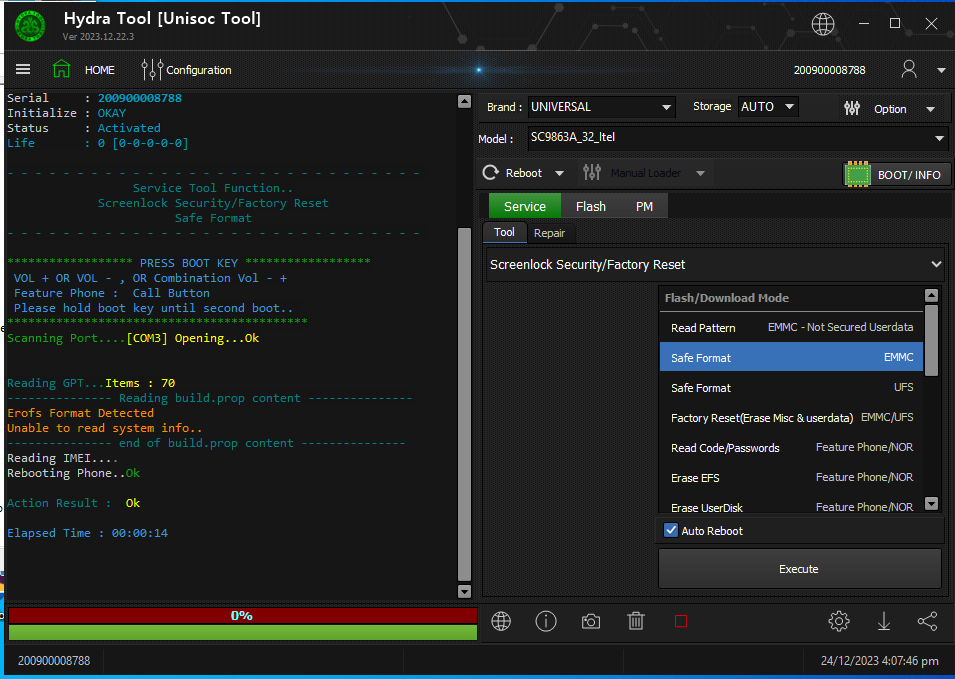Open Configuration sliders icon
Viewport: 955px width, 679px height.
[152, 69]
